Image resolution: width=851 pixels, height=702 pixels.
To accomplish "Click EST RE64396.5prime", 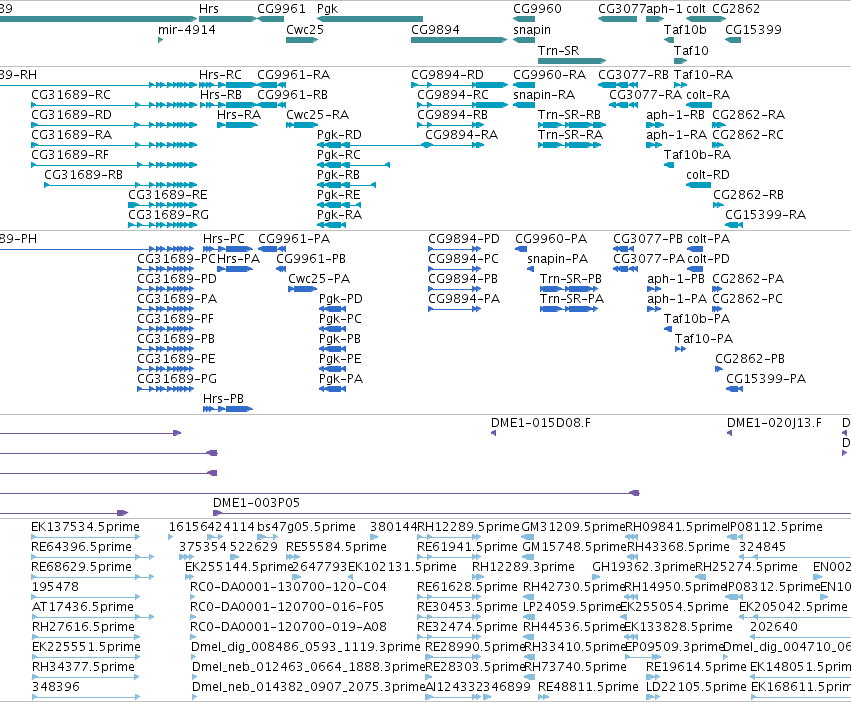I will (81, 547).
